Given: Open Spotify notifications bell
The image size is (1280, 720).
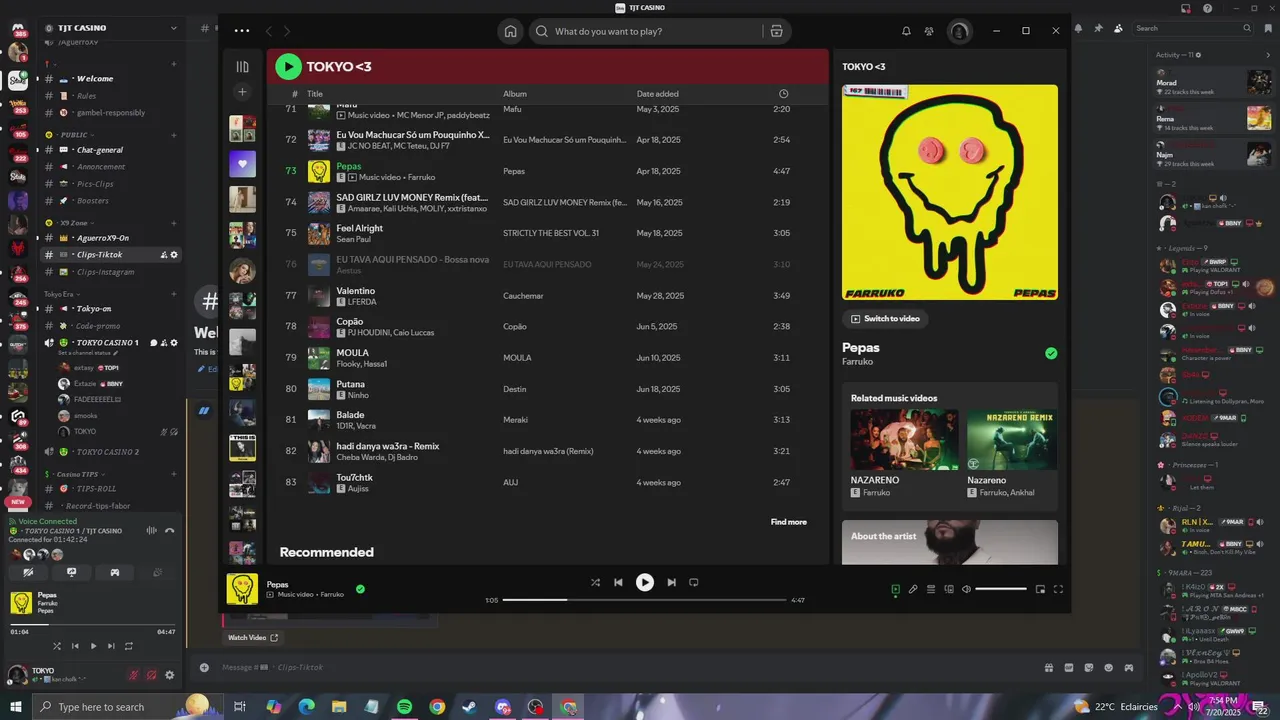Looking at the screenshot, I should click(906, 31).
